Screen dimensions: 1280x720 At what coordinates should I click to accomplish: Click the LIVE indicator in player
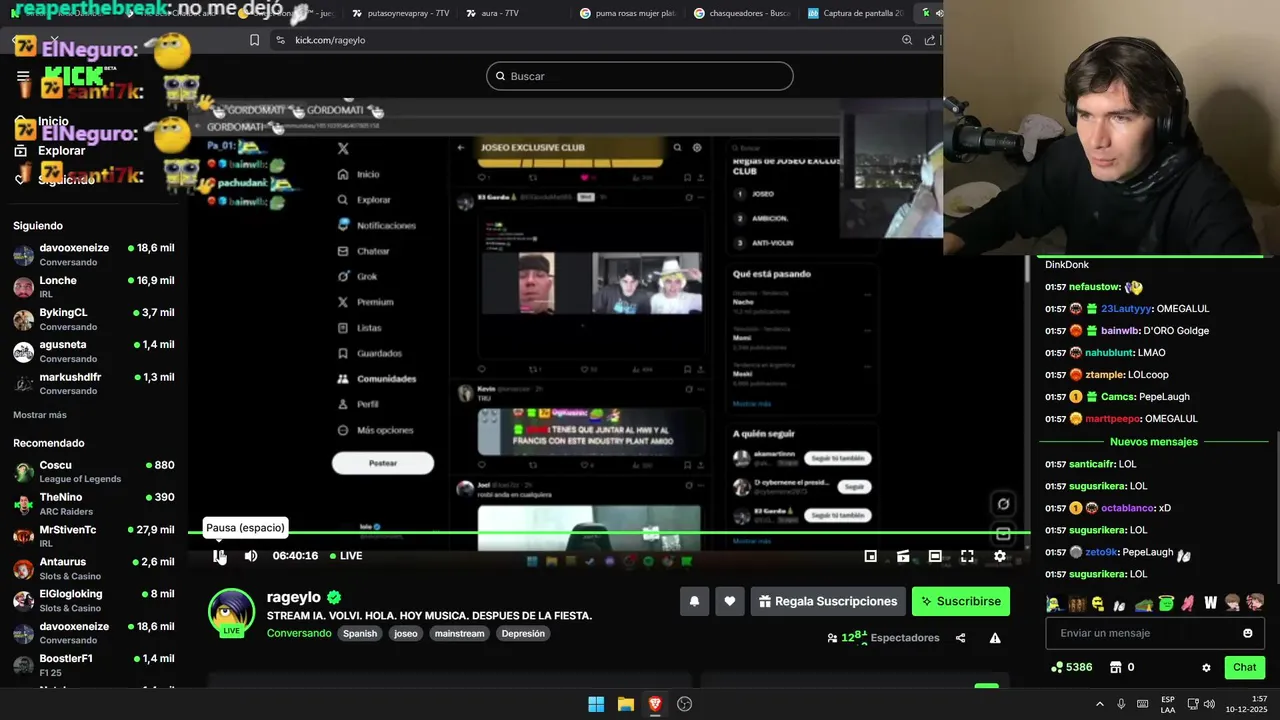pos(345,556)
